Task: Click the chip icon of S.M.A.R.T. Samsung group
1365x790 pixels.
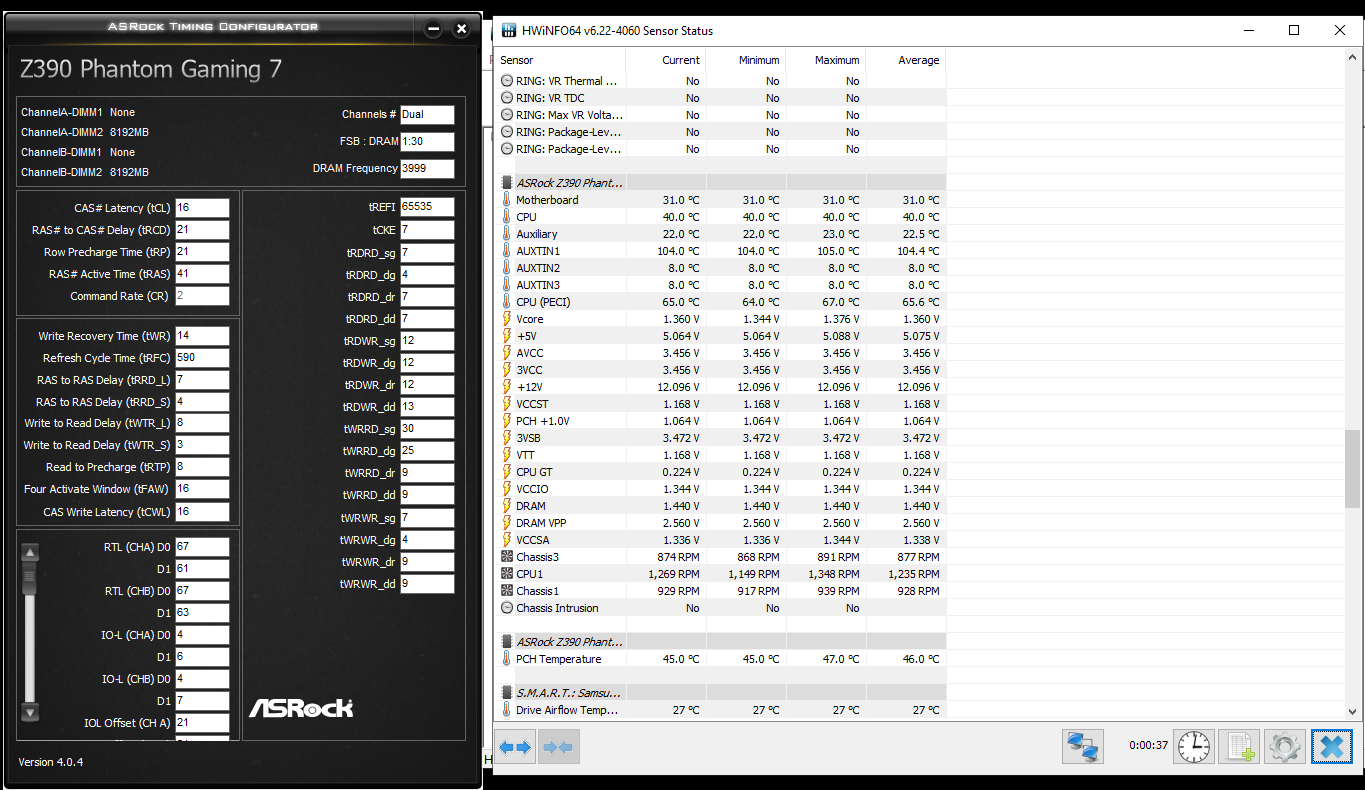Action: 507,693
